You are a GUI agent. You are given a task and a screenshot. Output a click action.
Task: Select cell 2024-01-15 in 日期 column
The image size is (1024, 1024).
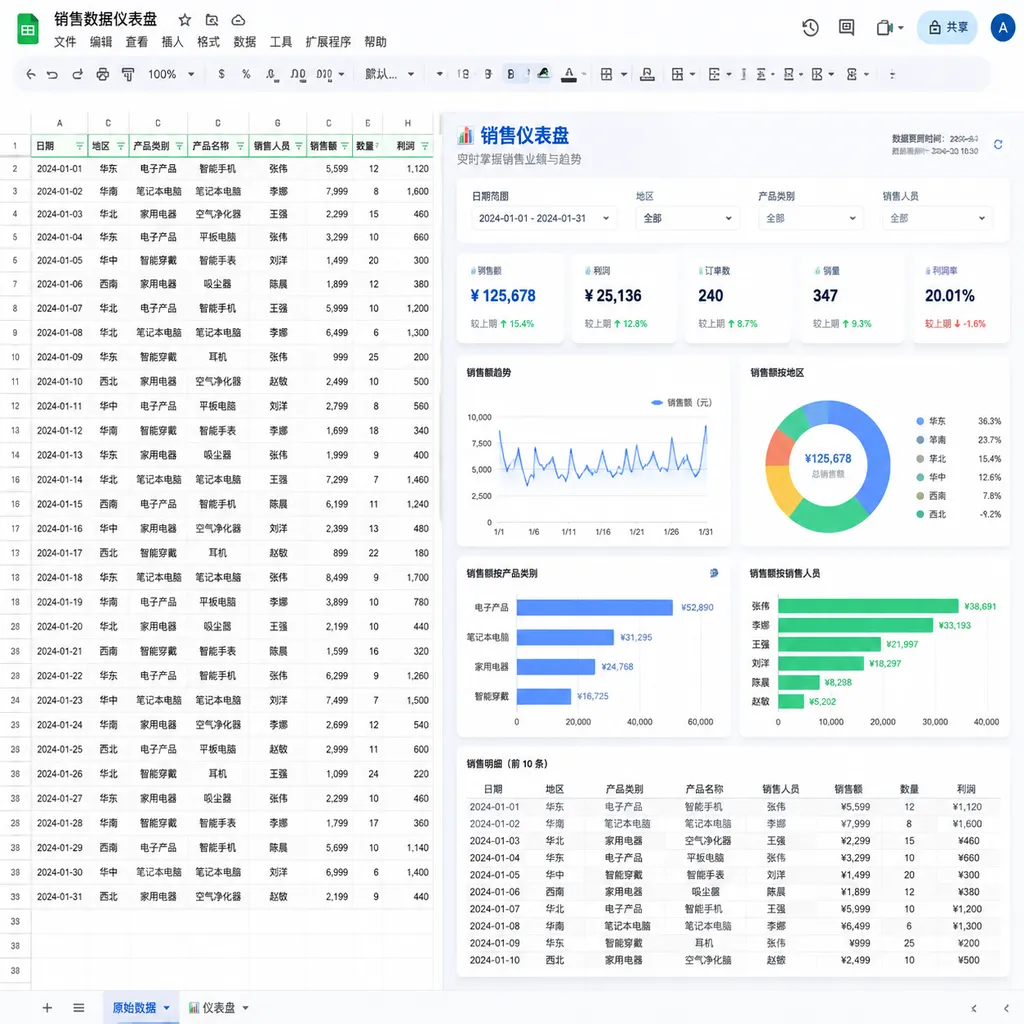(x=59, y=504)
